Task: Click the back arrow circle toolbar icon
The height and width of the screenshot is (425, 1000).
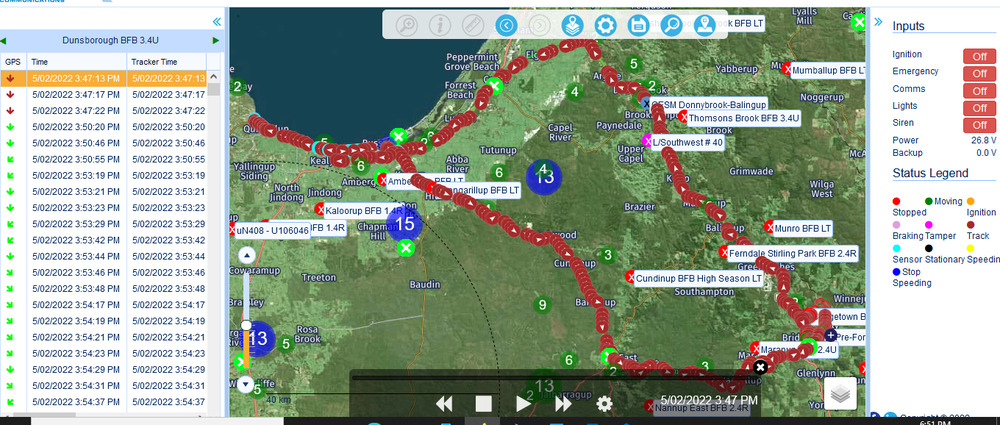Action: tap(506, 25)
